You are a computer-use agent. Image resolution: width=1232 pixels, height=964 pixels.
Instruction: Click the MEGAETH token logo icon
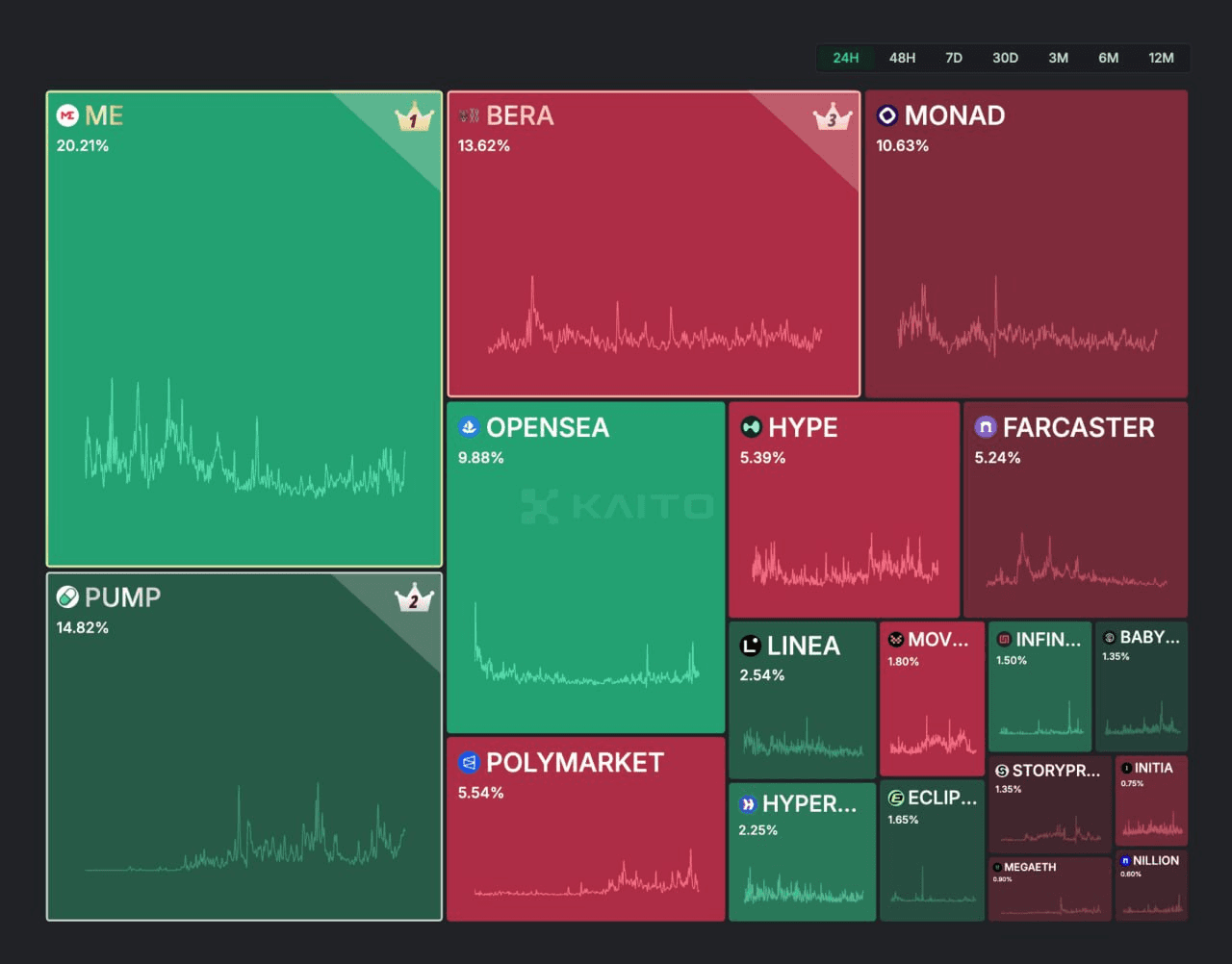[x=997, y=867]
